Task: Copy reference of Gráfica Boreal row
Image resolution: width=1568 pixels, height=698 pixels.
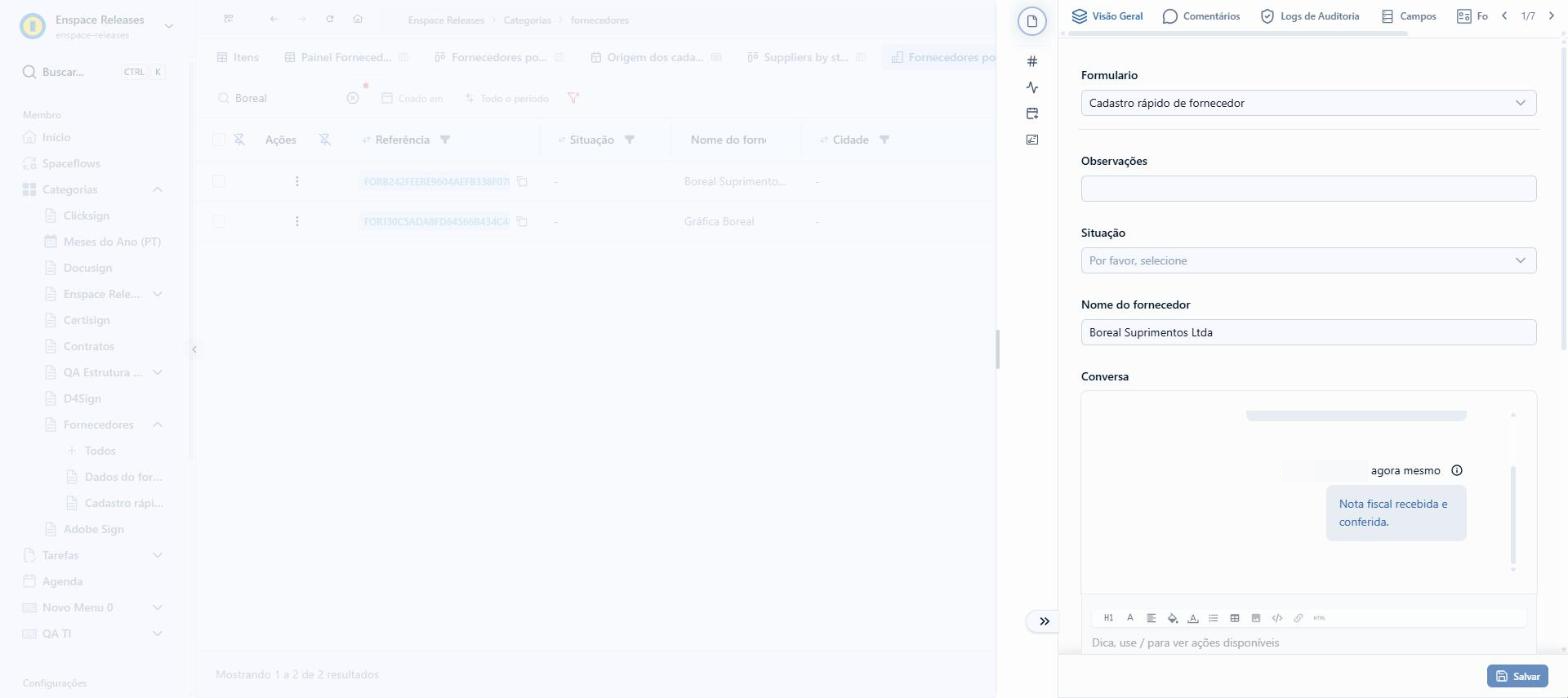Action: [522, 222]
